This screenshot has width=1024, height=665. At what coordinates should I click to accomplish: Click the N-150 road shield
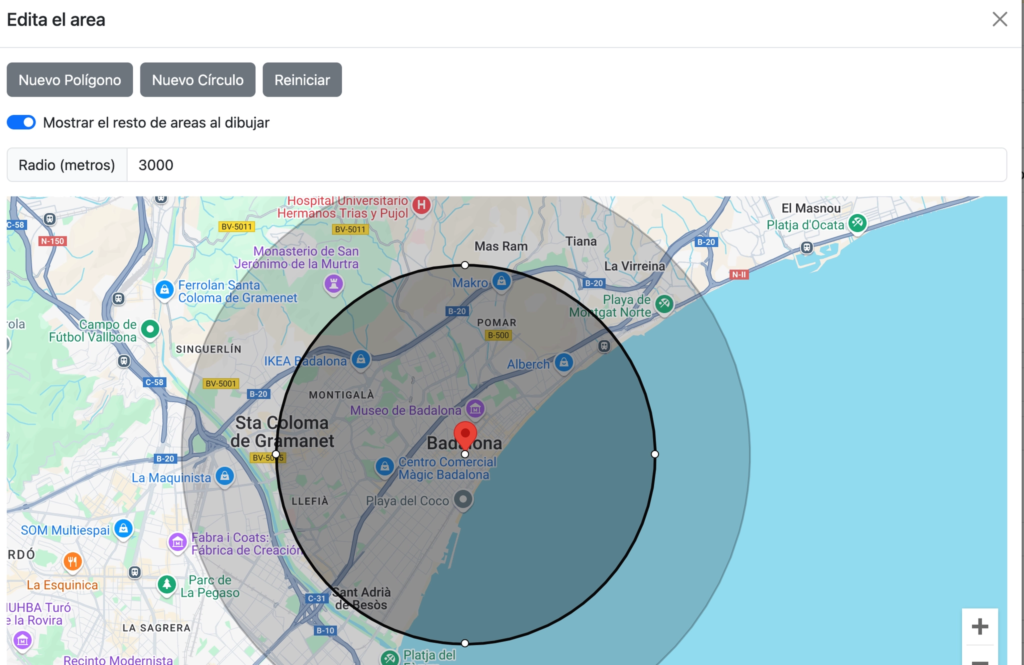(53, 241)
